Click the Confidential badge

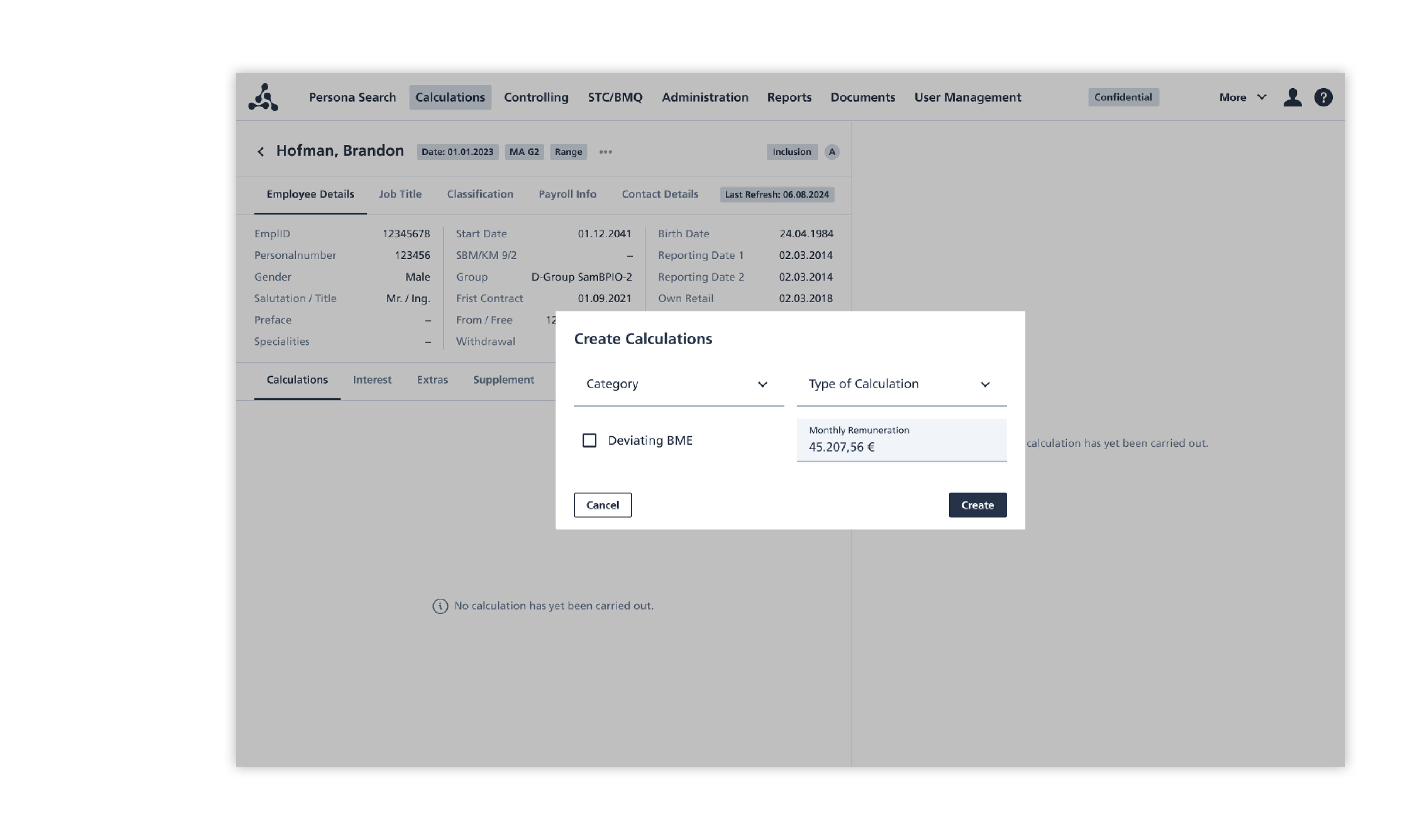point(1123,97)
